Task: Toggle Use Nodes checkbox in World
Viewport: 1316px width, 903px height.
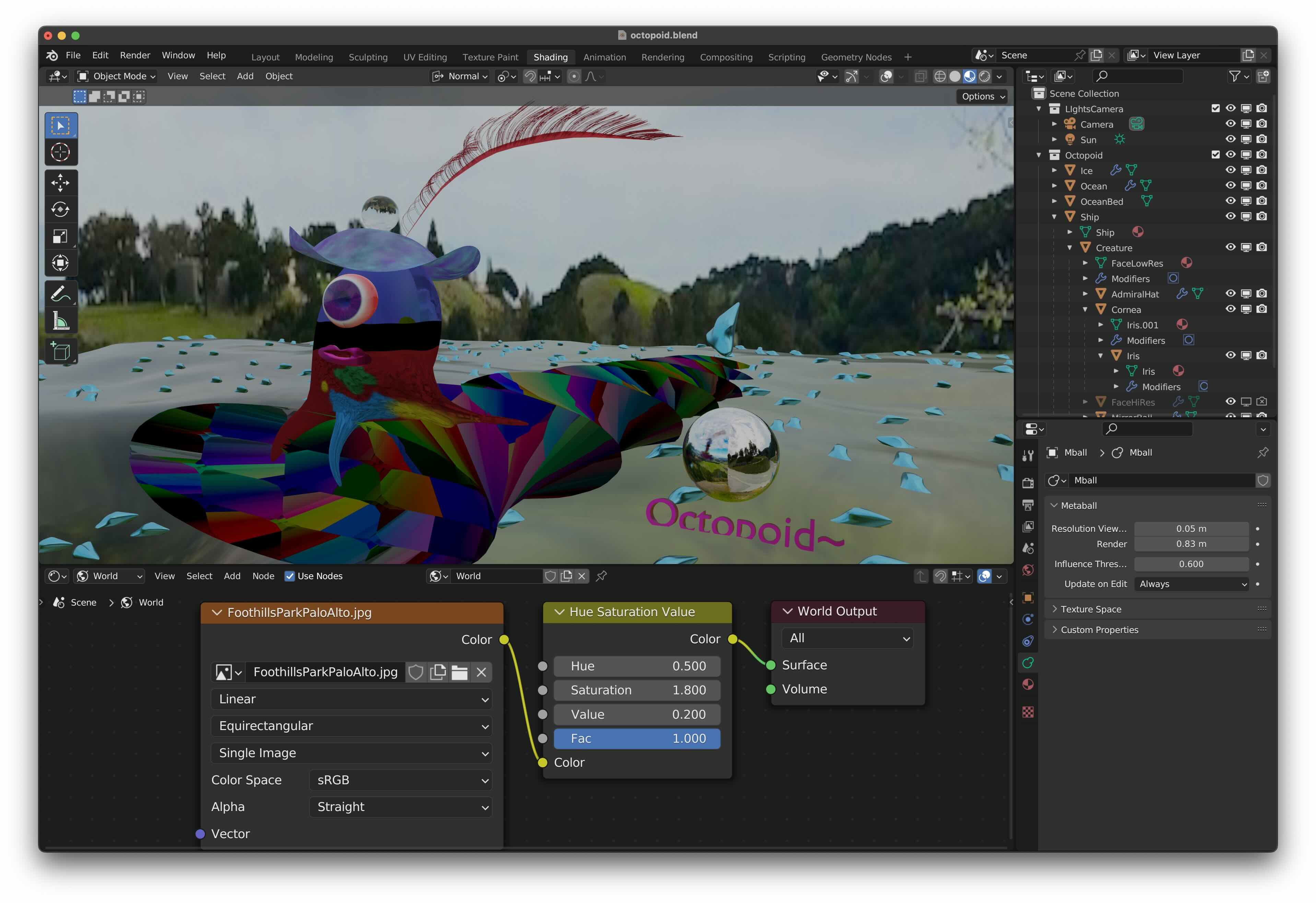Action: [x=290, y=575]
